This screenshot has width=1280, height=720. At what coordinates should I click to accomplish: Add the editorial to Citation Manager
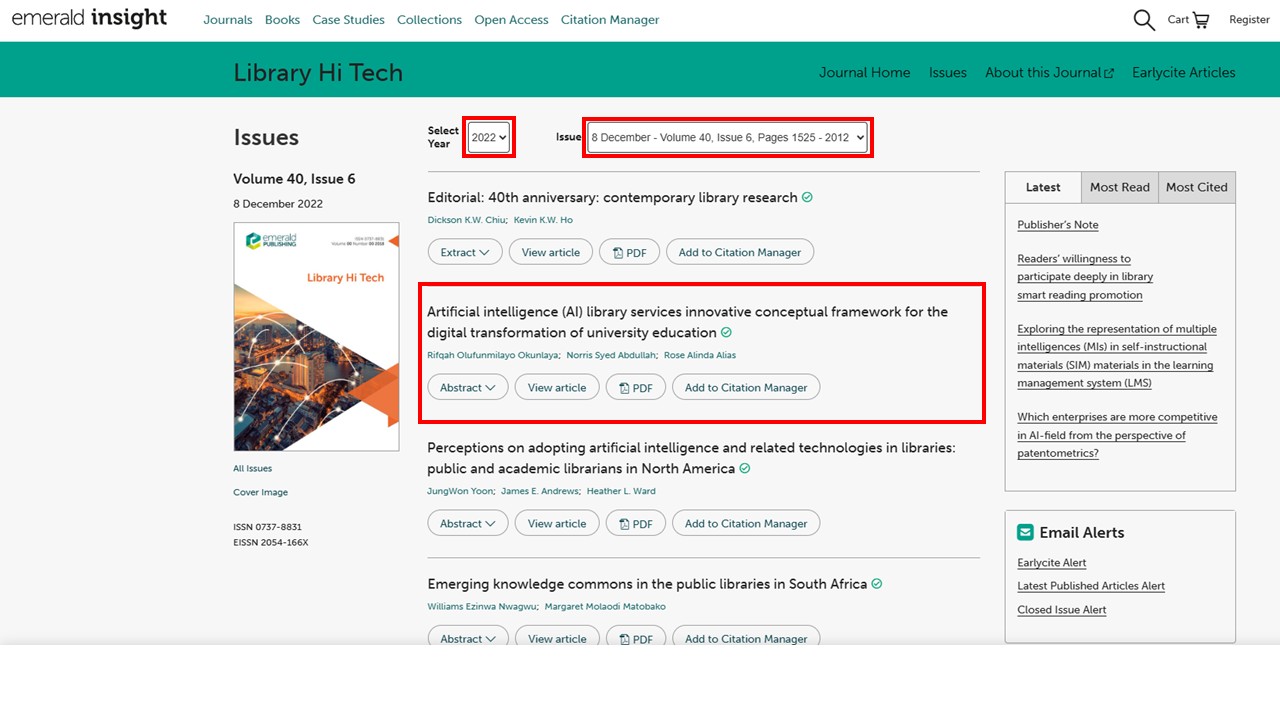pos(740,252)
